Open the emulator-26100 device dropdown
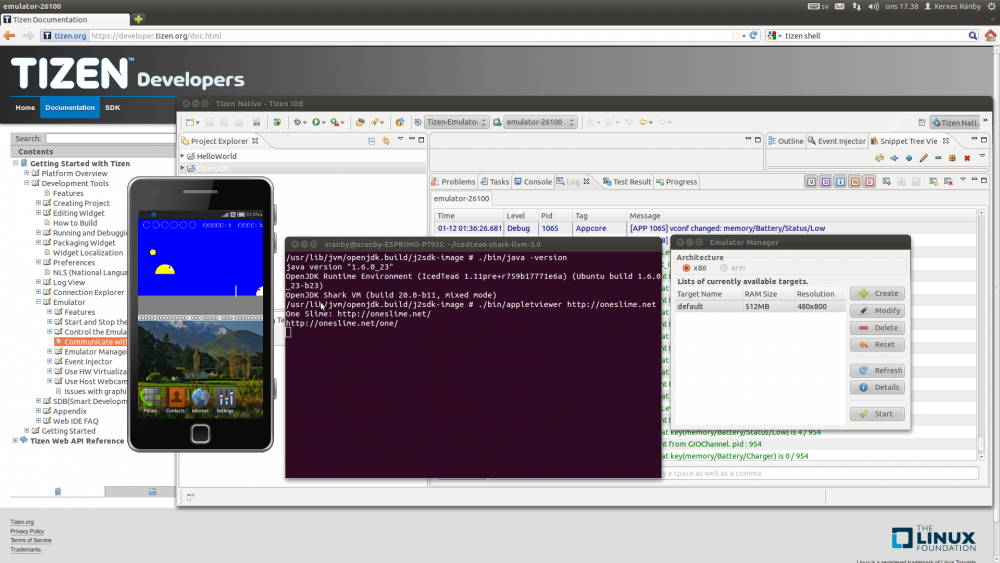The image size is (1000, 563). pos(540,122)
